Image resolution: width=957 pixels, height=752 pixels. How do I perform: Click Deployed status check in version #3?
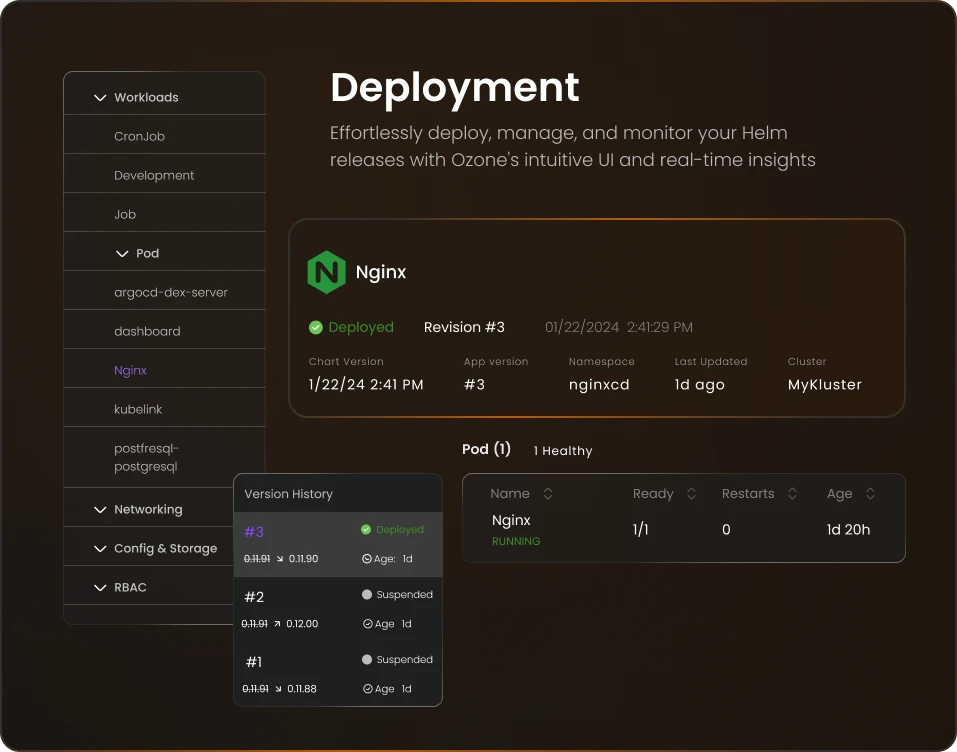tap(366, 530)
